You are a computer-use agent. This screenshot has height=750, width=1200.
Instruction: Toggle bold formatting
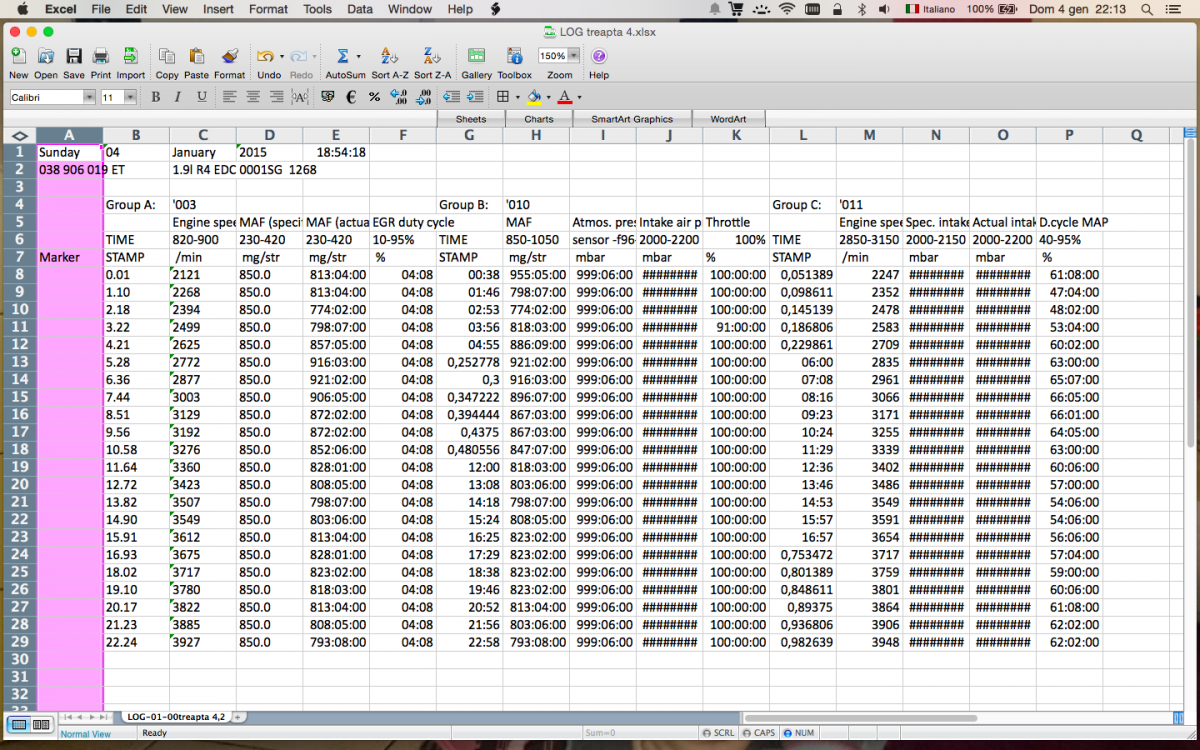[x=155, y=97]
